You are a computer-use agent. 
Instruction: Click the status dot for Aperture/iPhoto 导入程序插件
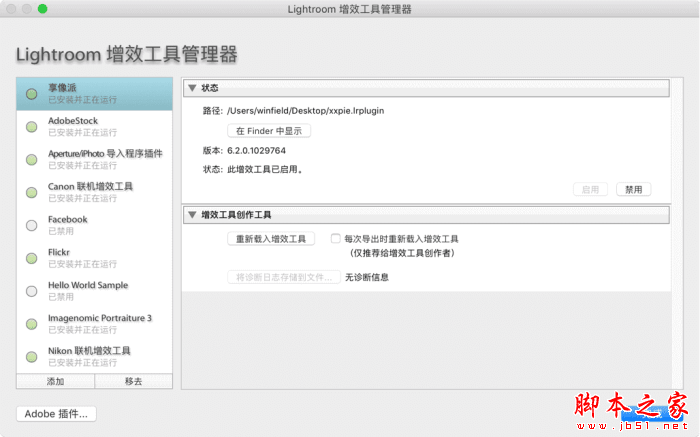[x=32, y=159]
